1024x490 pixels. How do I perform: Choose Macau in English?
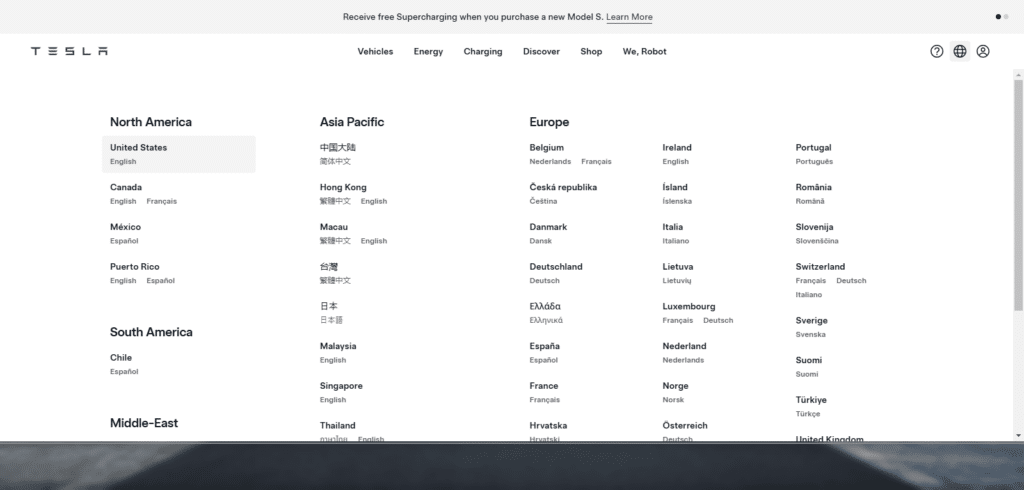[x=374, y=241]
